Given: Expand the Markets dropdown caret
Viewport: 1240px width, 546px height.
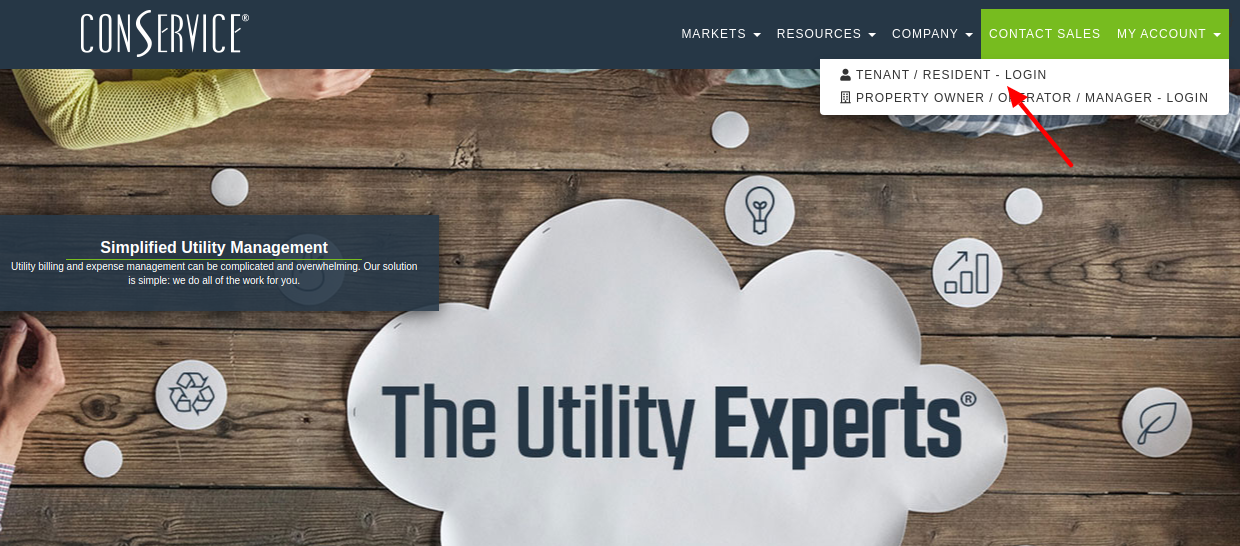Looking at the screenshot, I should pyautogui.click(x=757, y=35).
